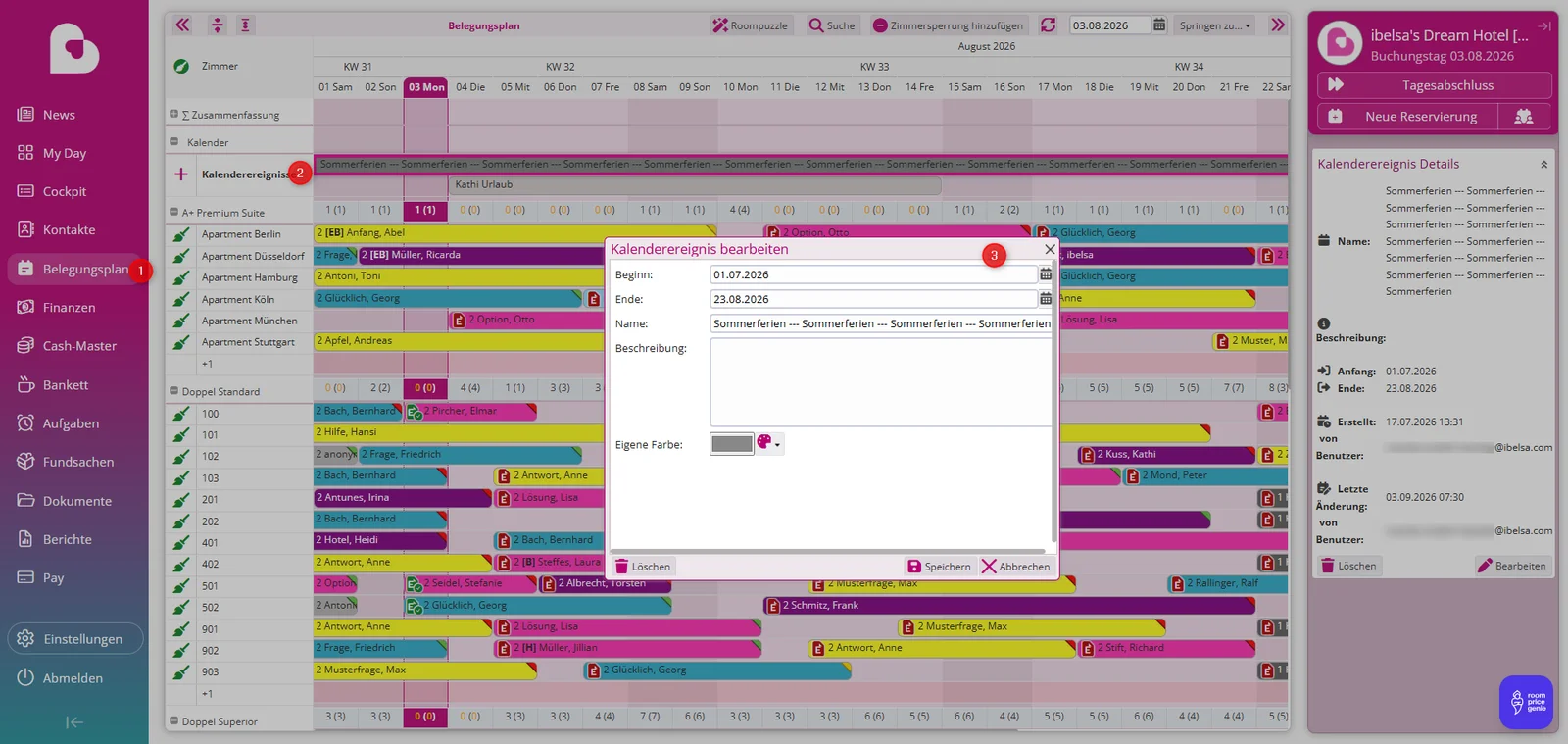Viewport: 1568px width, 744px height.
Task: Save the event with Speichern
Action: pyautogui.click(x=939, y=567)
